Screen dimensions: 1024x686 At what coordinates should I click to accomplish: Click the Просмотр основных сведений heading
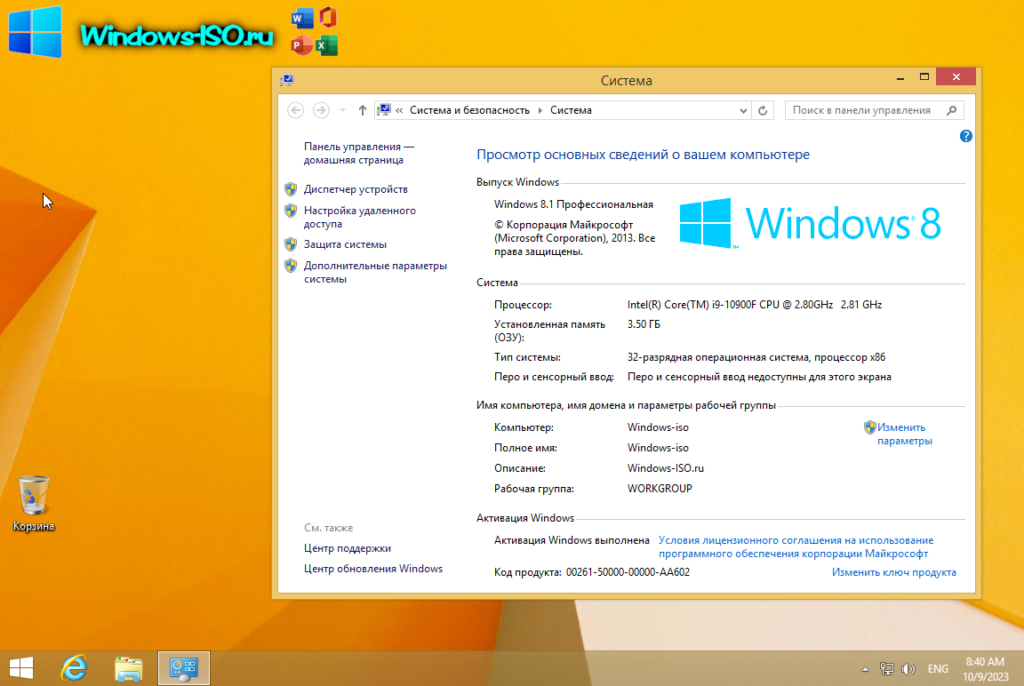coord(643,154)
